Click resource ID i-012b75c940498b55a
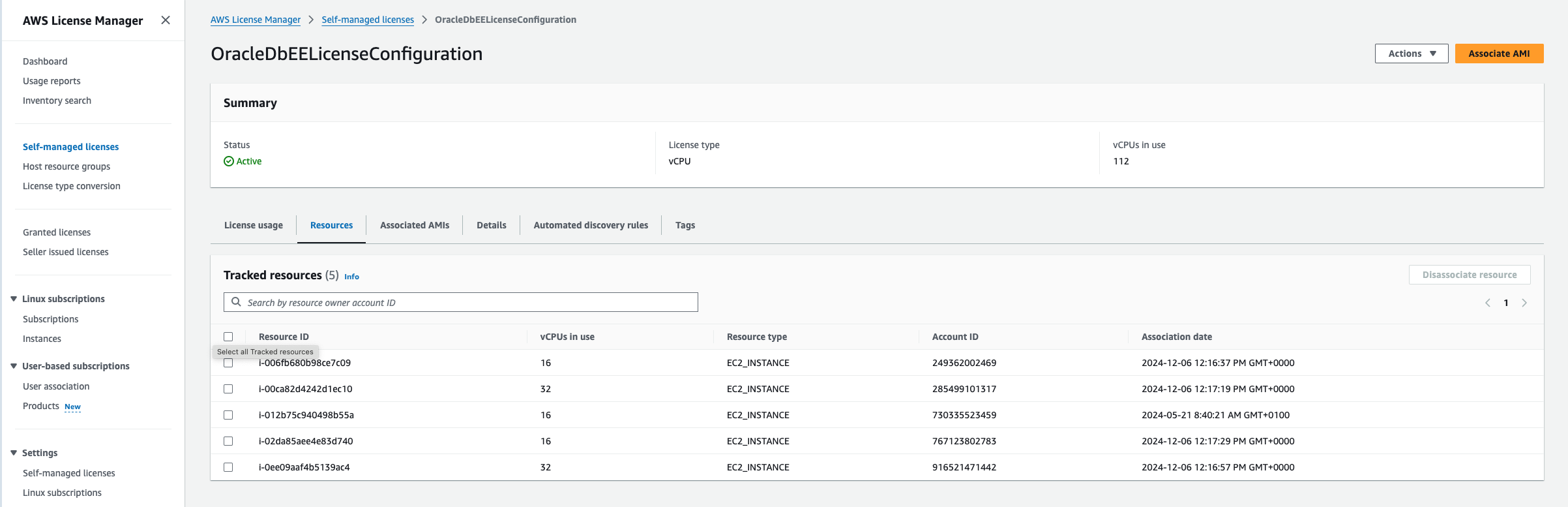The image size is (1568, 507). (x=306, y=415)
